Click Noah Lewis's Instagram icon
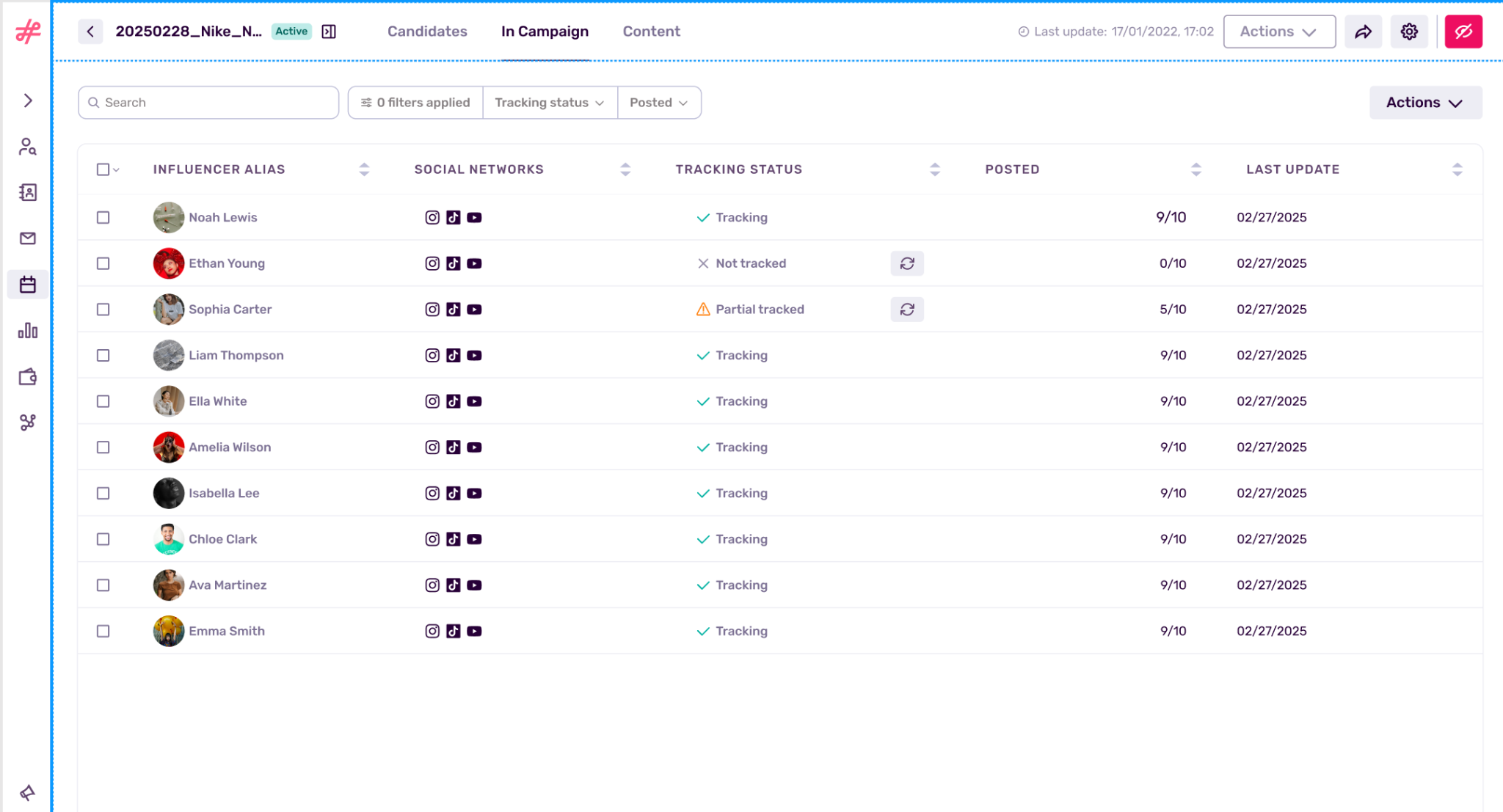Image resolution: width=1503 pixels, height=812 pixels. pos(432,218)
